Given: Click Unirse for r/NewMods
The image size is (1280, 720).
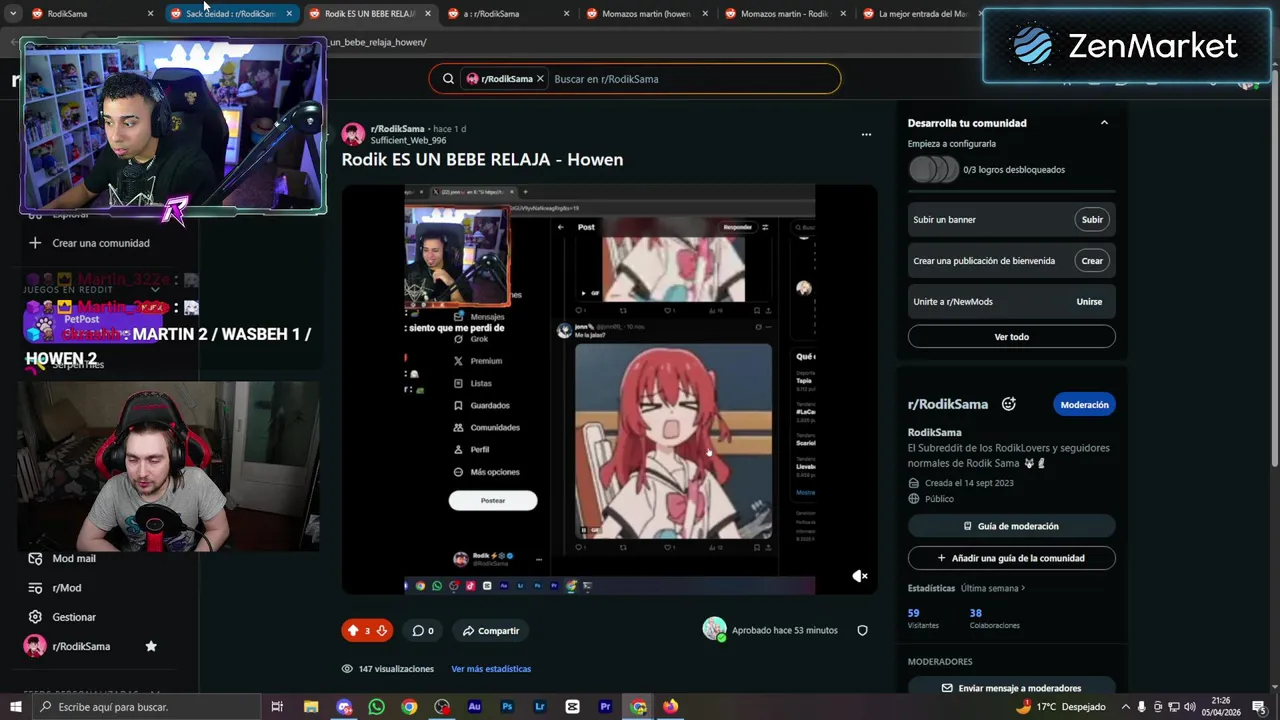Looking at the screenshot, I should tap(1089, 302).
